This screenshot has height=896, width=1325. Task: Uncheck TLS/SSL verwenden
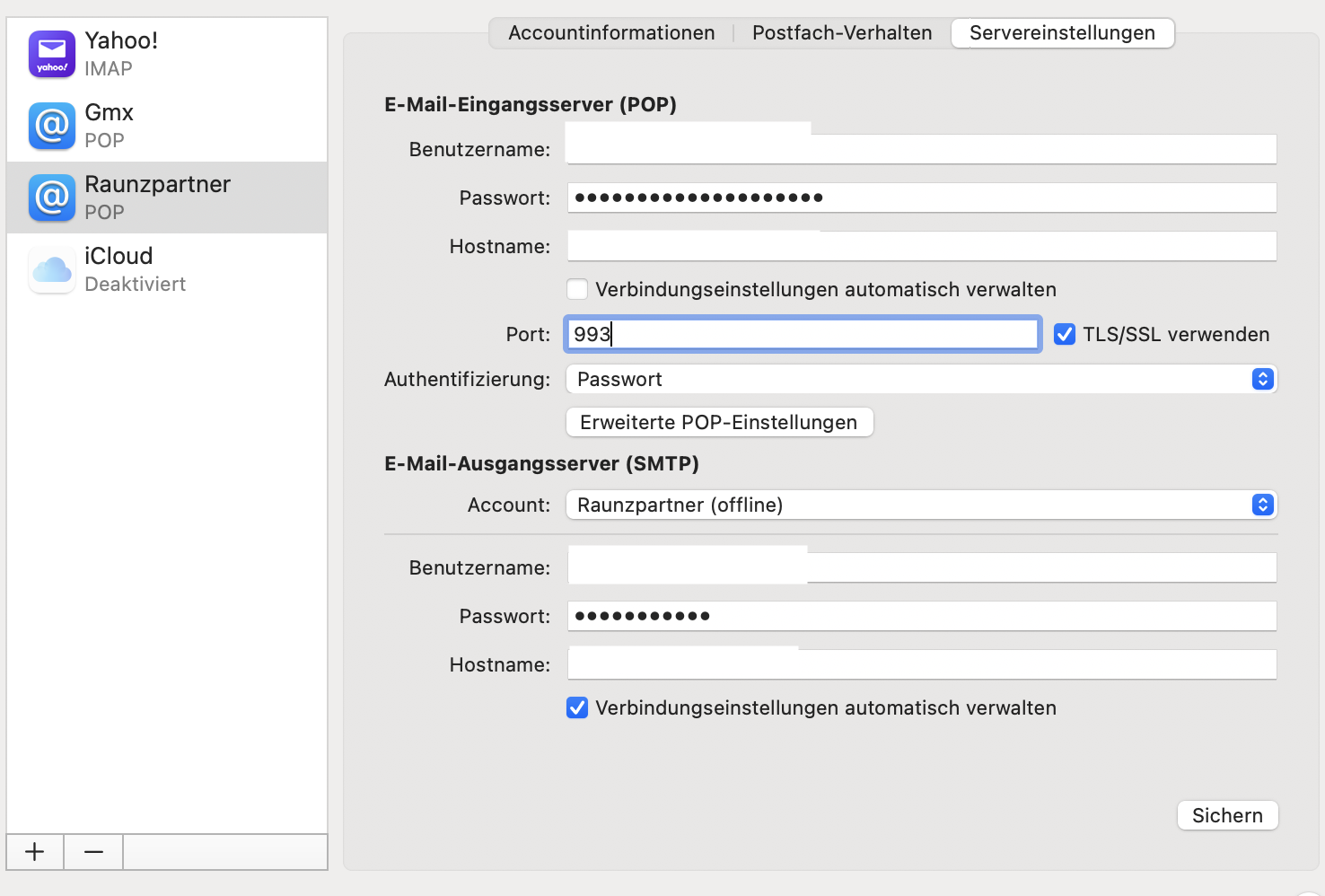point(1065,334)
